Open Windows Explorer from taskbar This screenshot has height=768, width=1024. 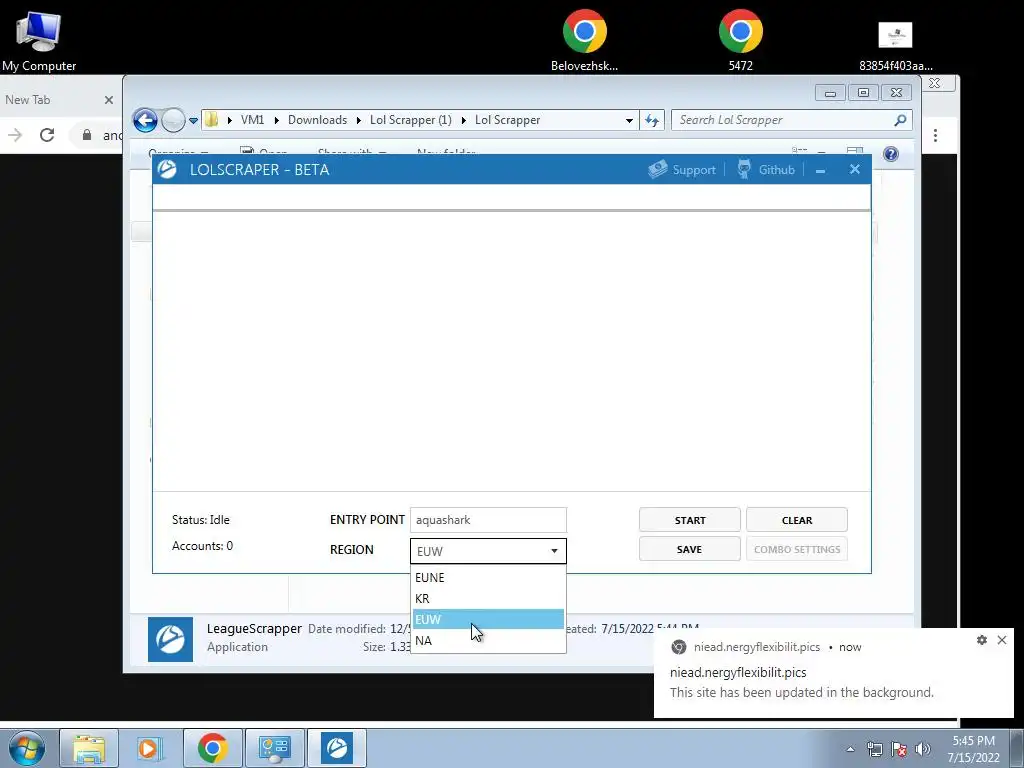tap(89, 748)
